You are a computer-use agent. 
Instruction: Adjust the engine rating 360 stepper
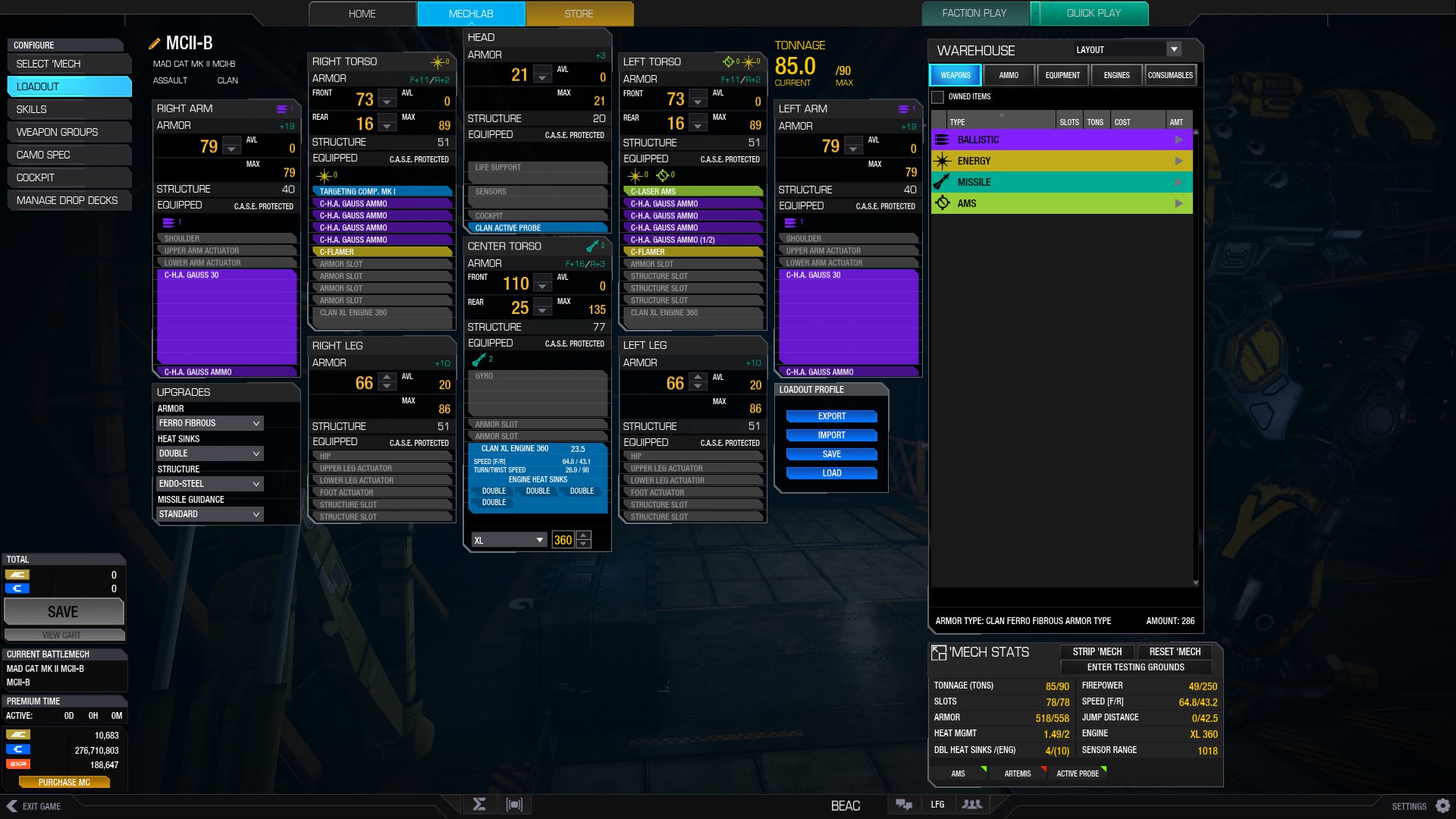(x=583, y=540)
